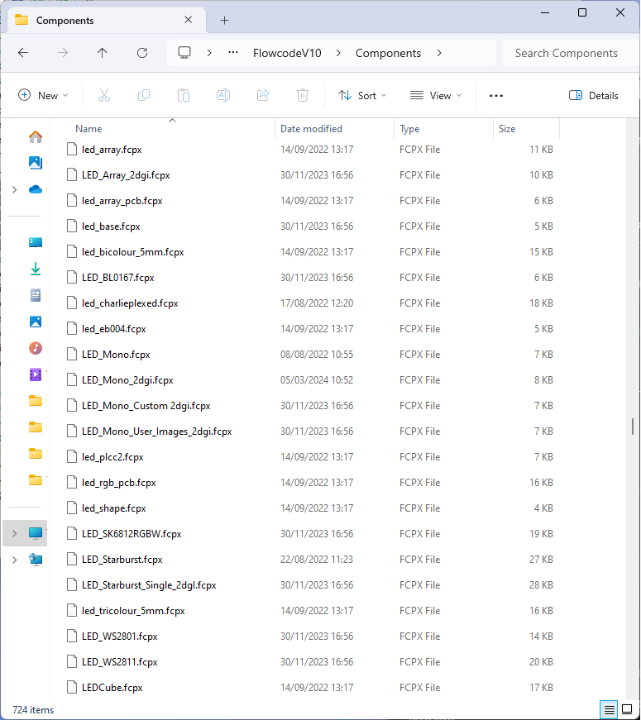This screenshot has width=641, height=720.
Task: Toggle the Details pane
Action: tap(594, 95)
